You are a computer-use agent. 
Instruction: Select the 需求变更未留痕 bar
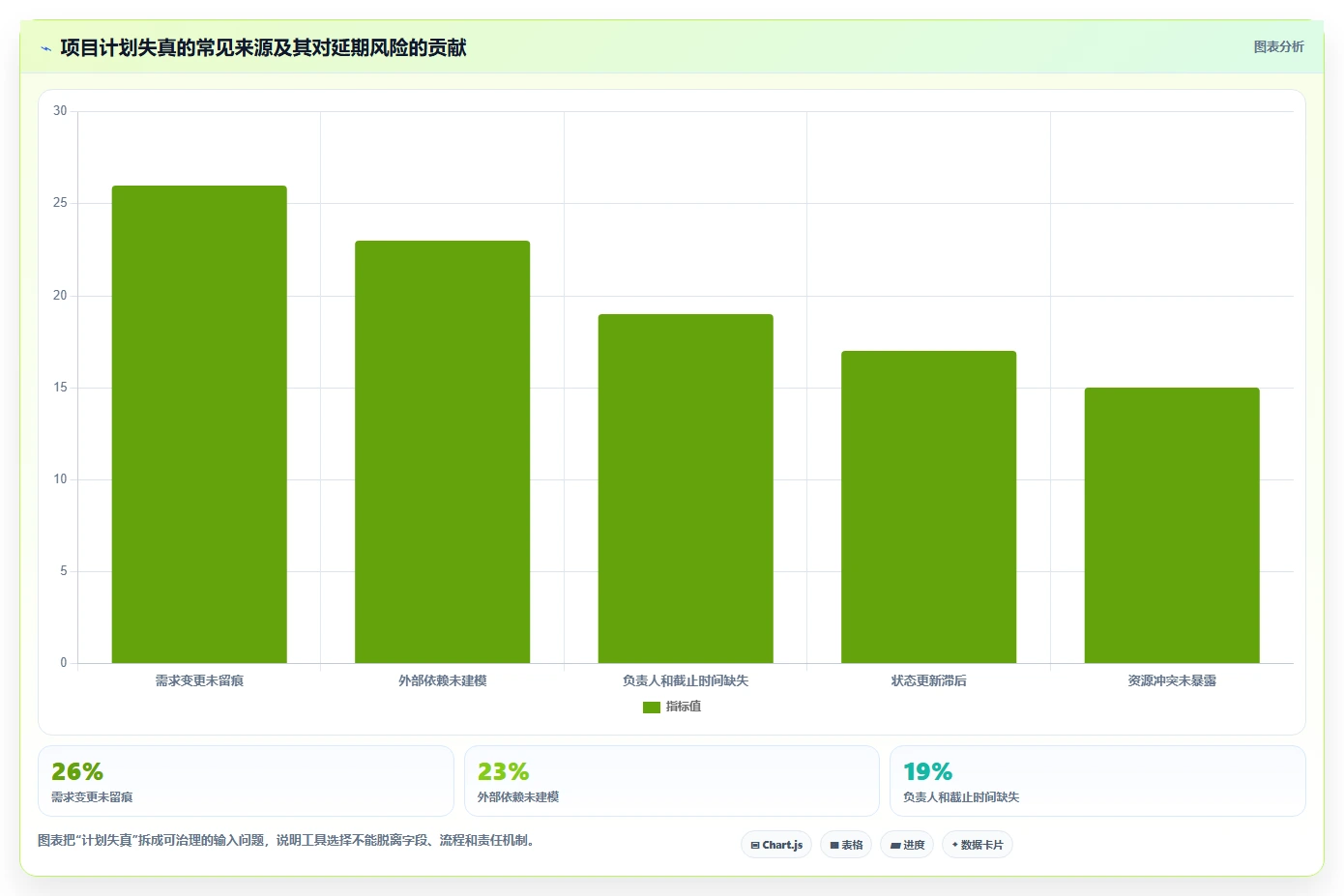click(x=199, y=424)
